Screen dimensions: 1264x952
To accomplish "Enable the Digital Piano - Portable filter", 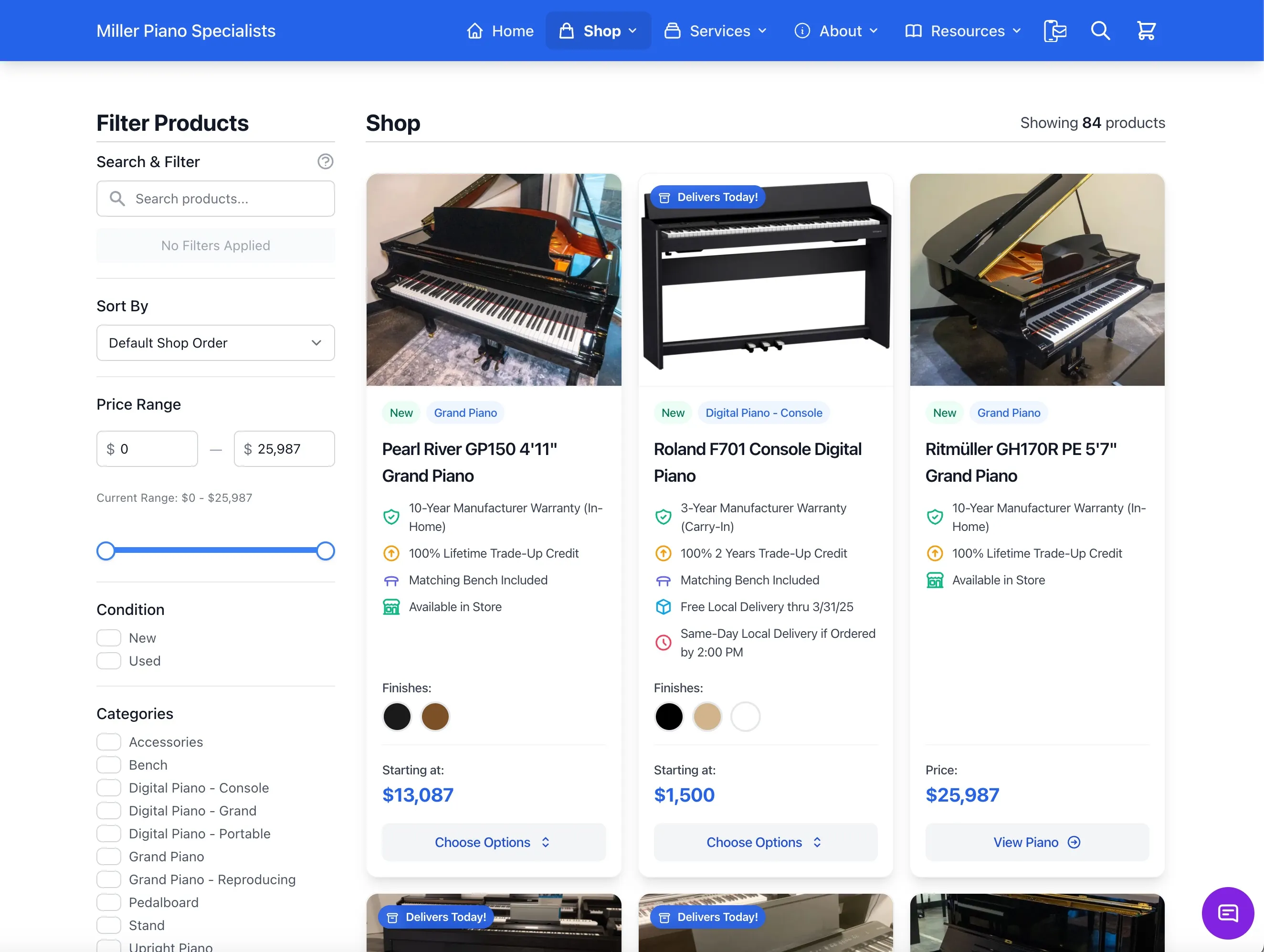I will click(x=108, y=833).
